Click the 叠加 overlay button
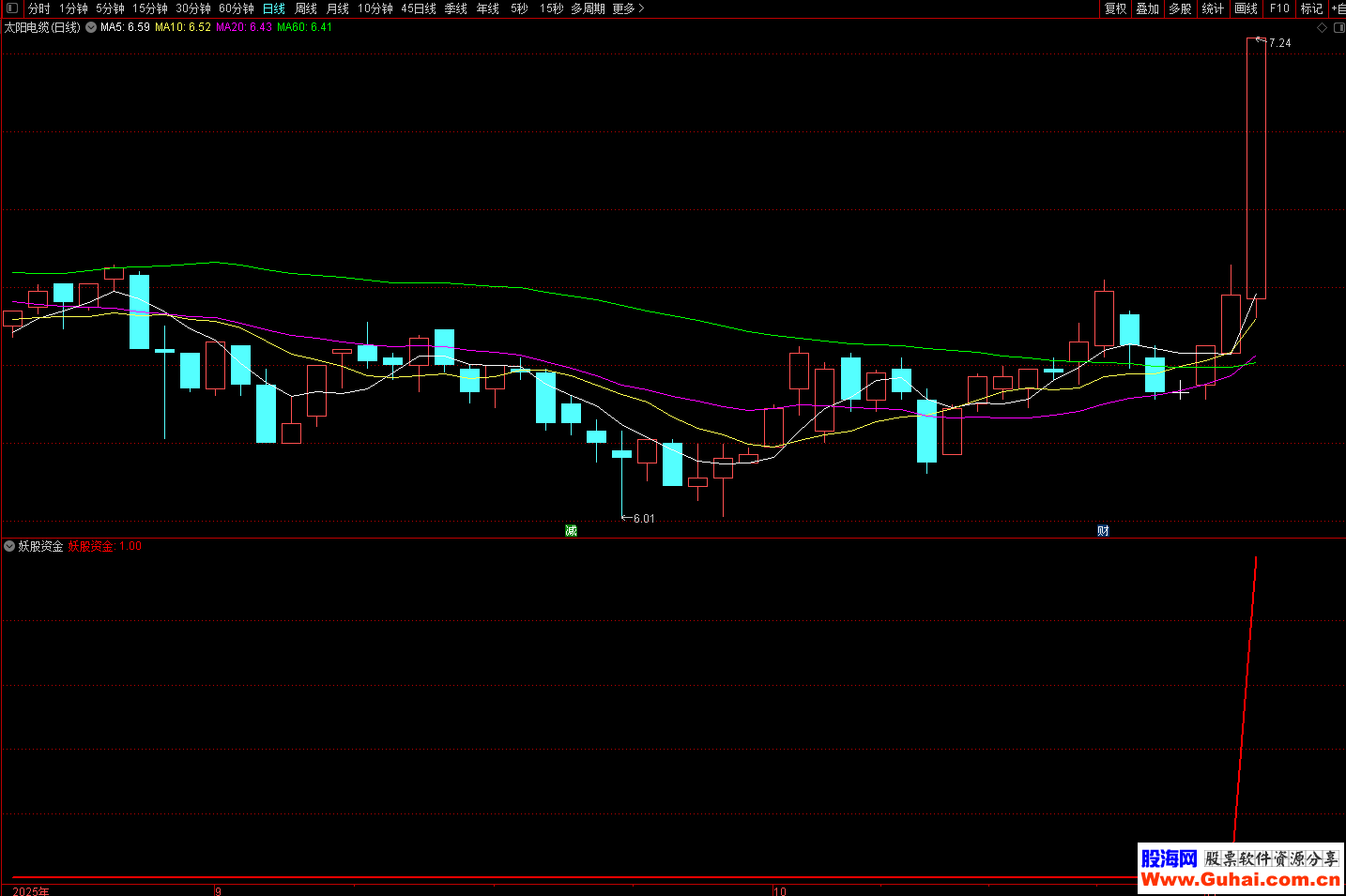 click(x=1147, y=8)
